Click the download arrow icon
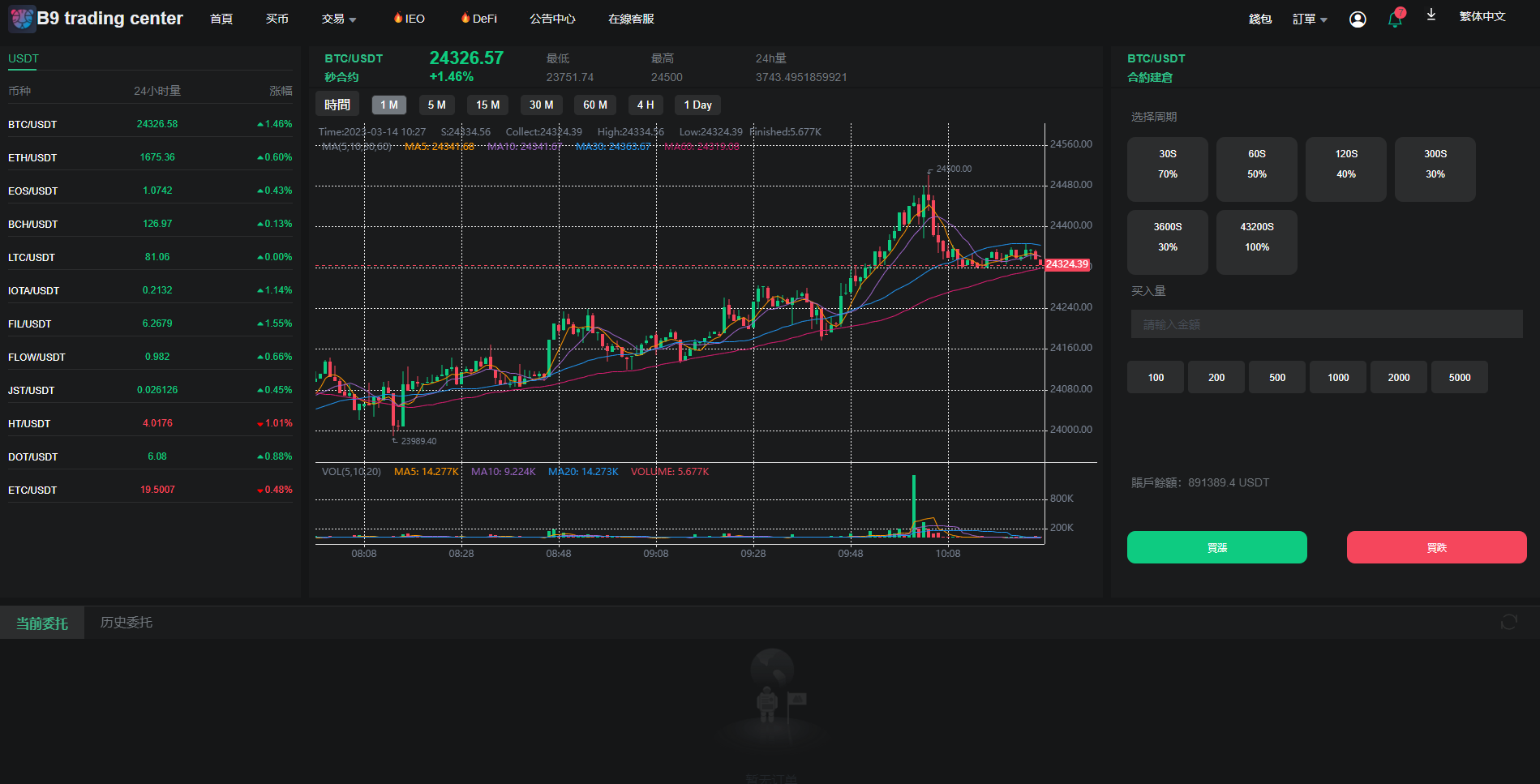Image resolution: width=1540 pixels, height=784 pixels. click(1431, 15)
